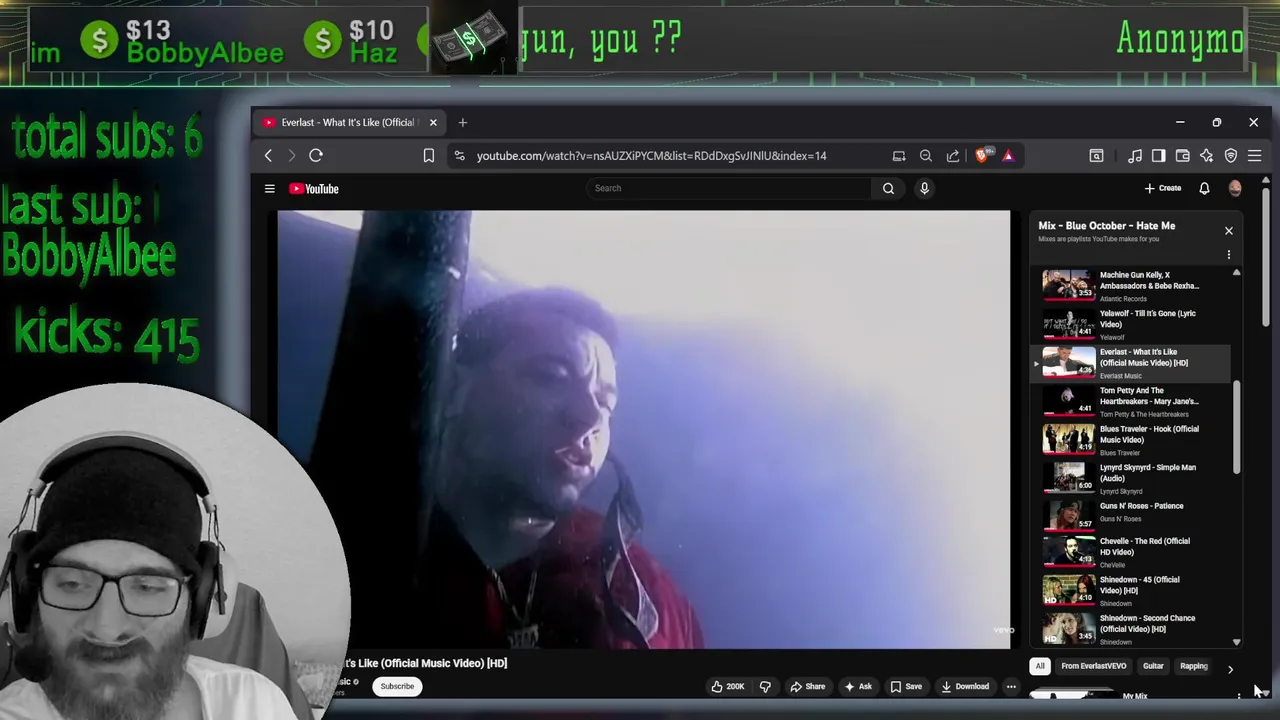Open the music note playlist icon
The image size is (1280, 720).
[x=1135, y=156]
